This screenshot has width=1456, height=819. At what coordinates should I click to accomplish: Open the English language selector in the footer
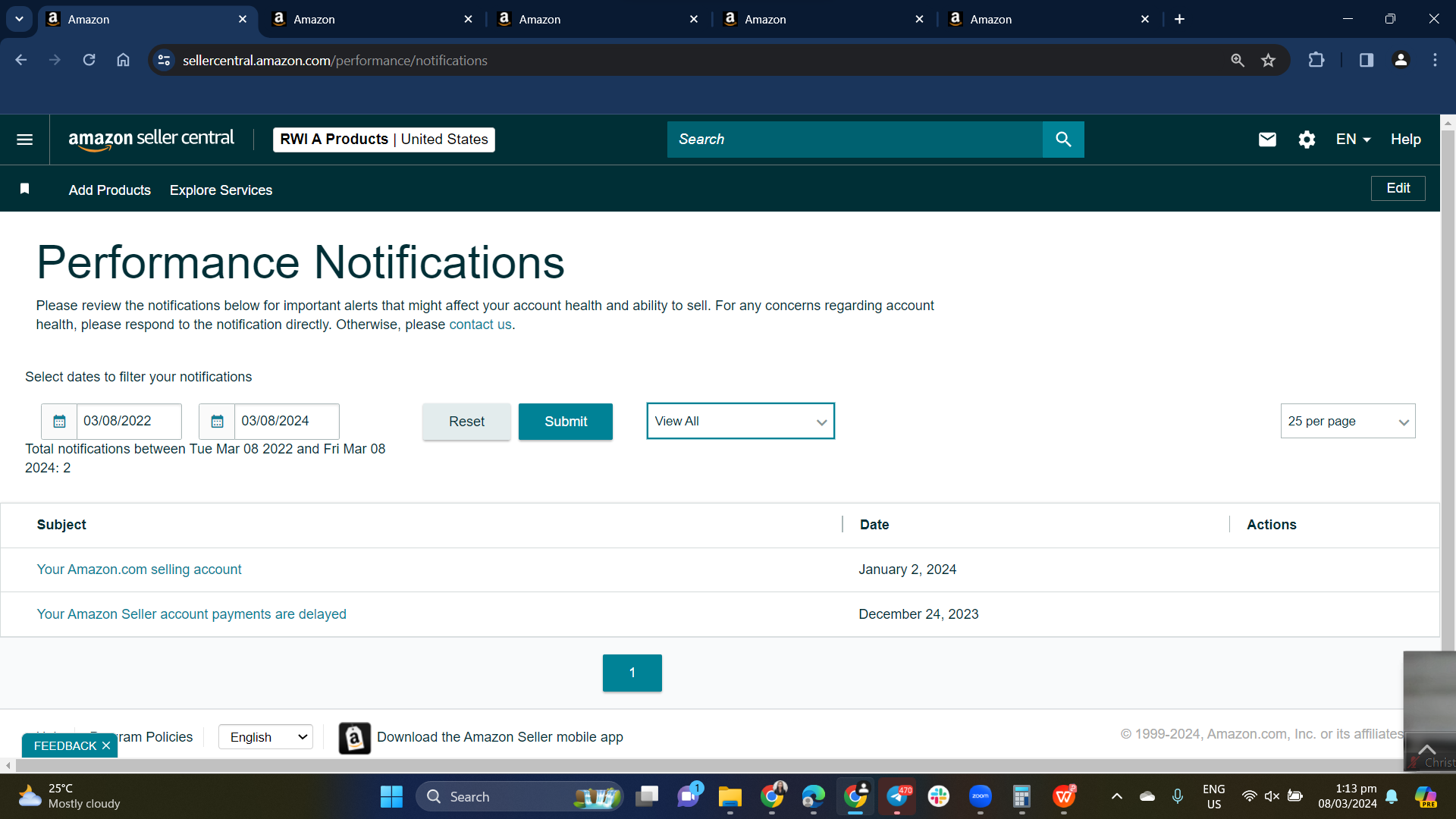[265, 737]
